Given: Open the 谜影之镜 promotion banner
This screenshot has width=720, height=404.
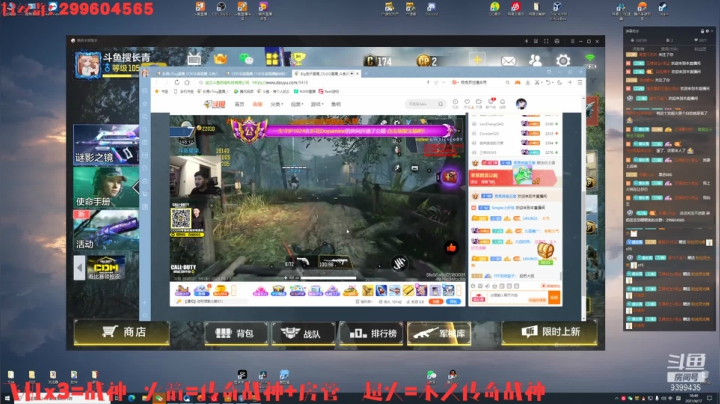Looking at the screenshot, I should point(106,144).
